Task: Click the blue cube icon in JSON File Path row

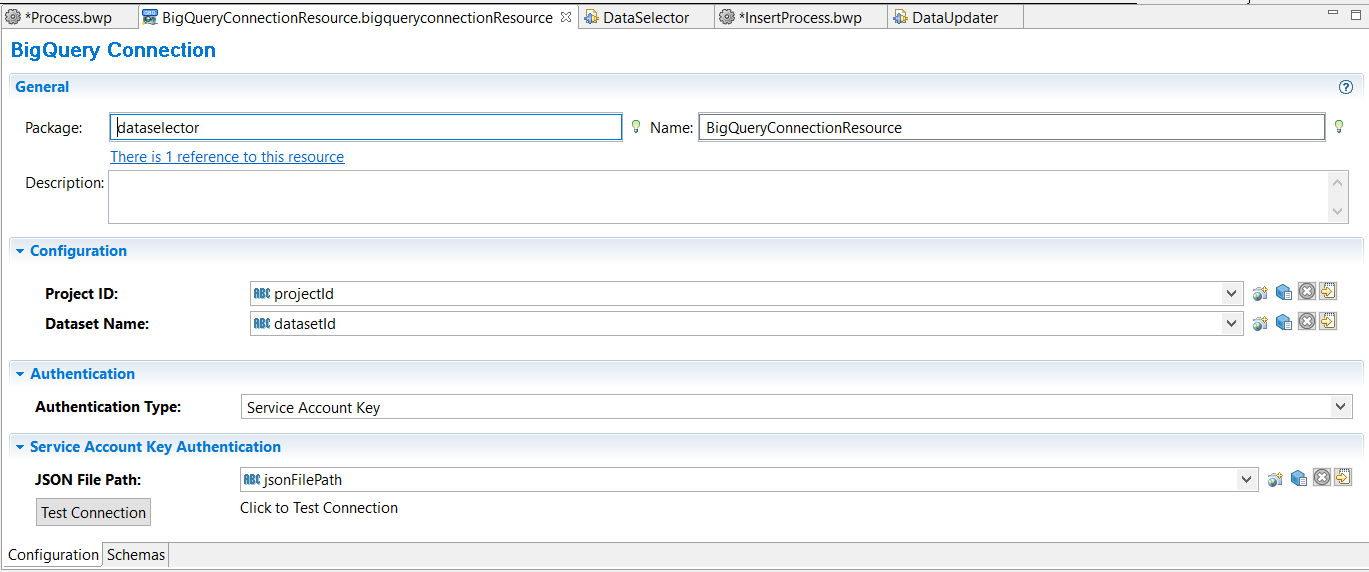Action: [1299, 479]
